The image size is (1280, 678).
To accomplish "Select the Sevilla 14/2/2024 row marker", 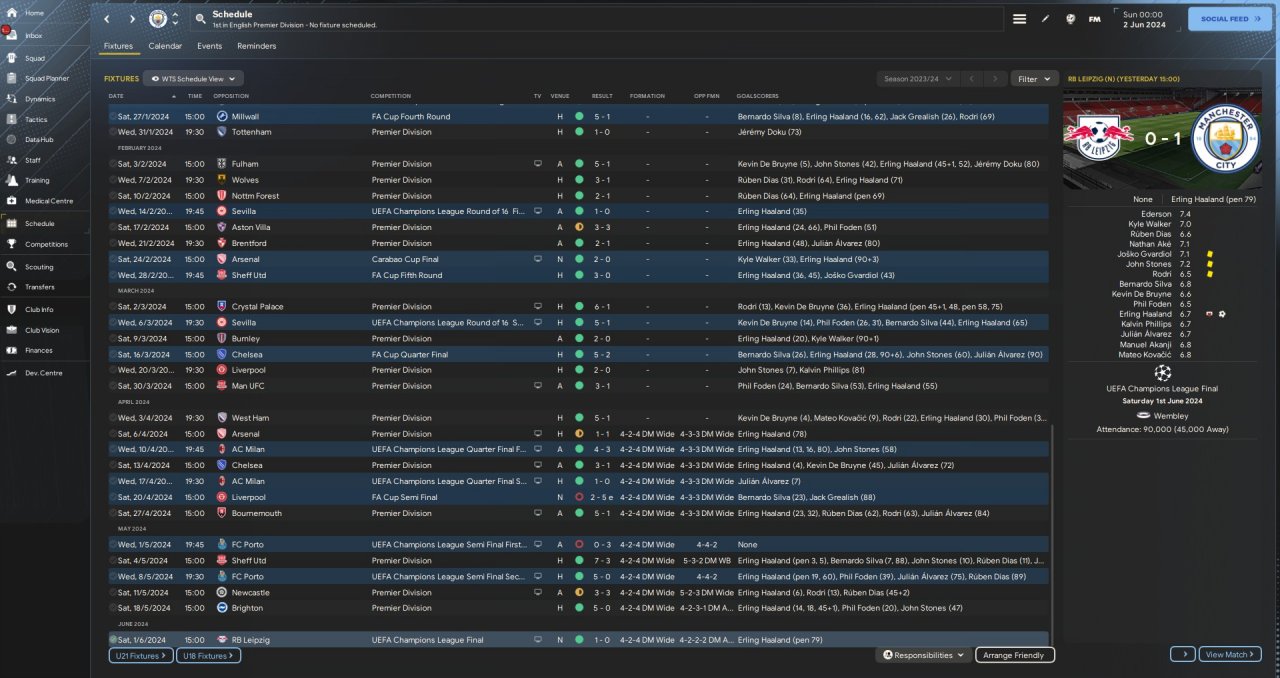I will [x=113, y=212].
